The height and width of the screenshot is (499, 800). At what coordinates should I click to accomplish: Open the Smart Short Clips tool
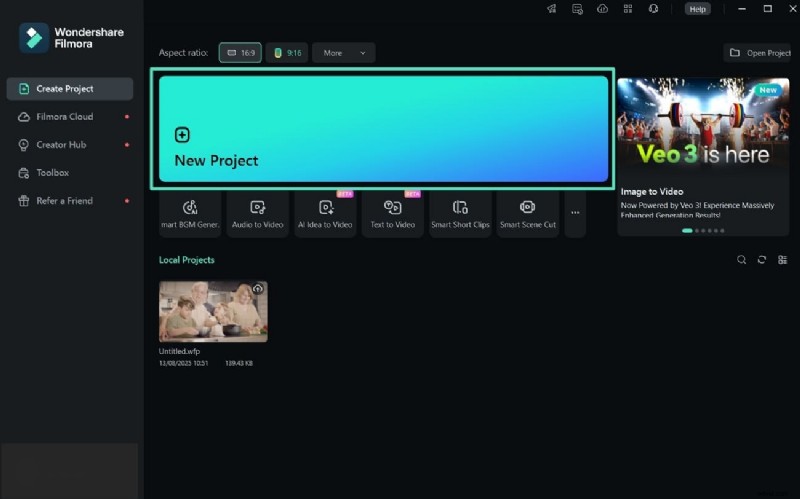tap(460, 214)
